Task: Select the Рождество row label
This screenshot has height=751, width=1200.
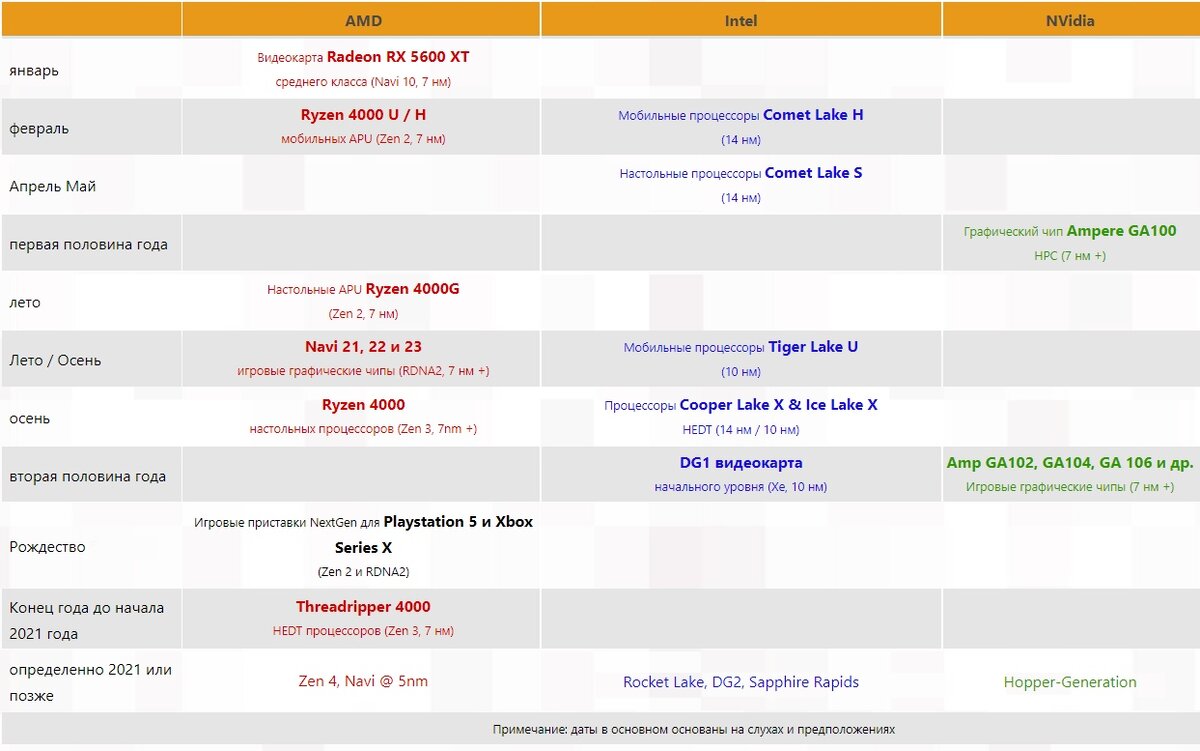Action: pos(47,547)
